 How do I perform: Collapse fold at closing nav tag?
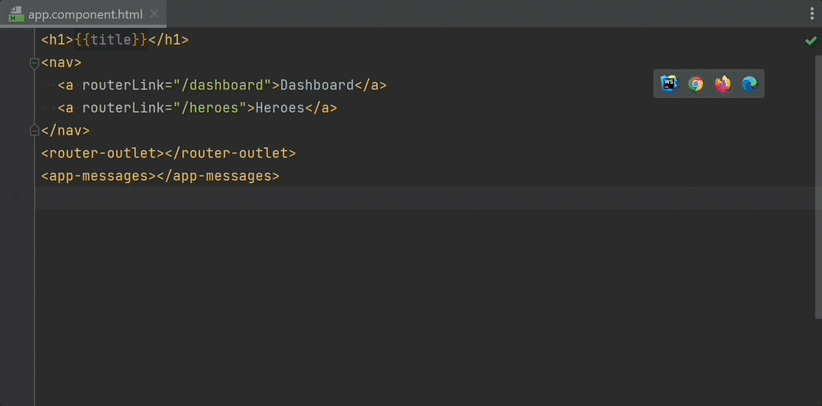click(35, 130)
